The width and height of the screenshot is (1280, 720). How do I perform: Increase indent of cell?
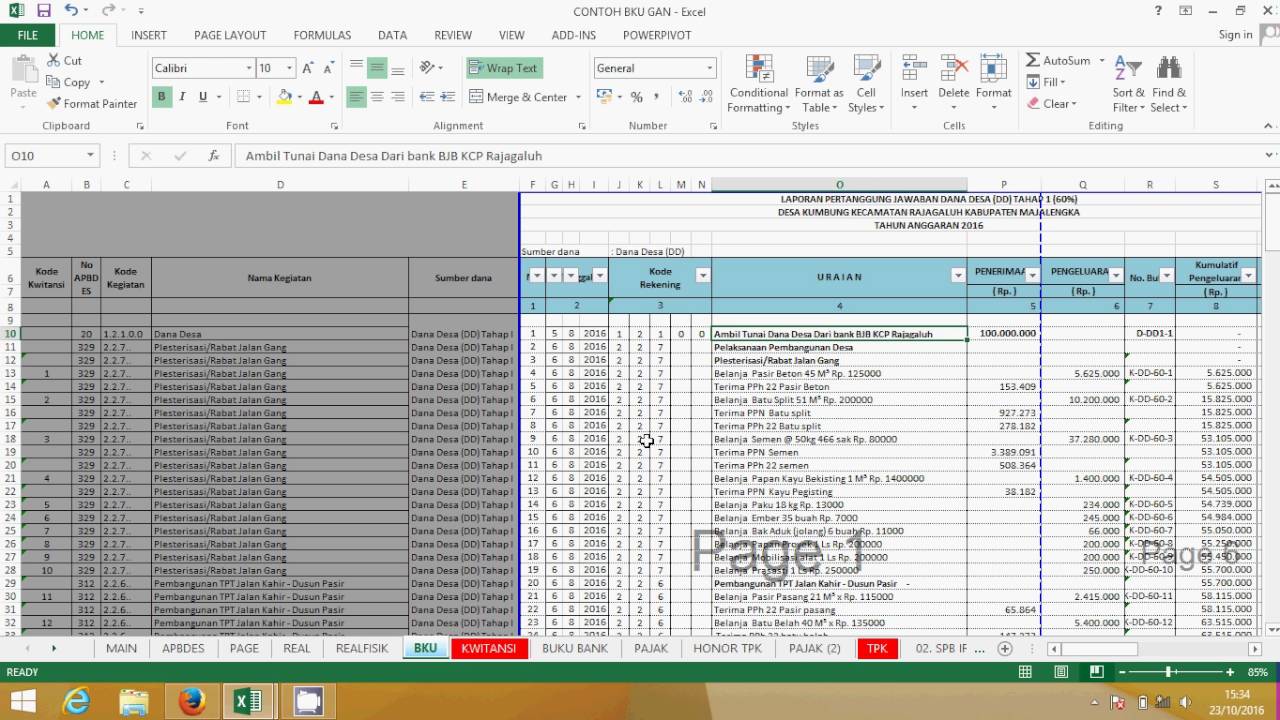pos(448,97)
